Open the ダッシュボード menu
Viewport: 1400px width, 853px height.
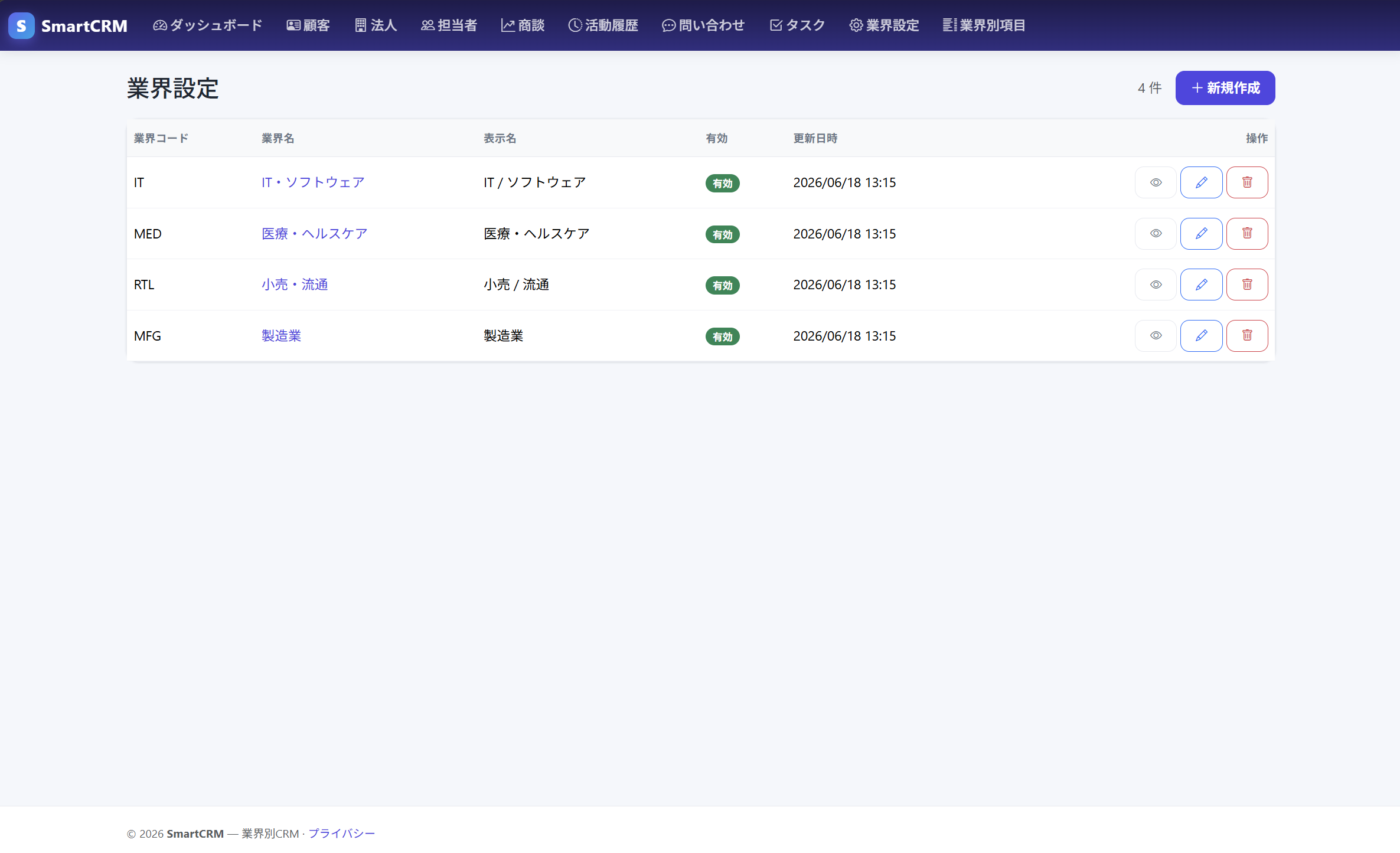[207, 25]
